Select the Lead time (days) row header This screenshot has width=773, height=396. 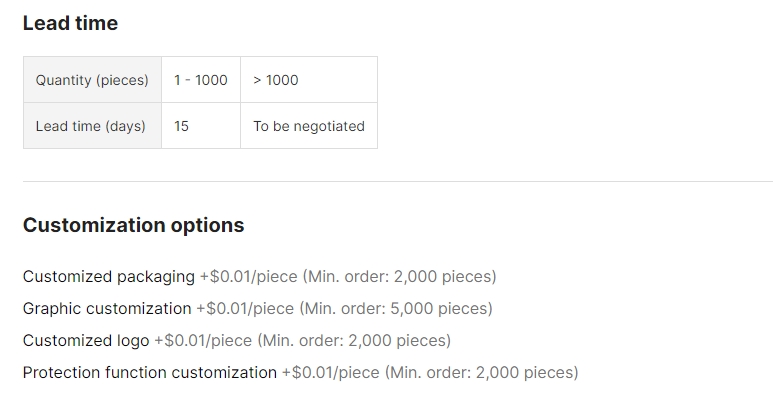92,126
